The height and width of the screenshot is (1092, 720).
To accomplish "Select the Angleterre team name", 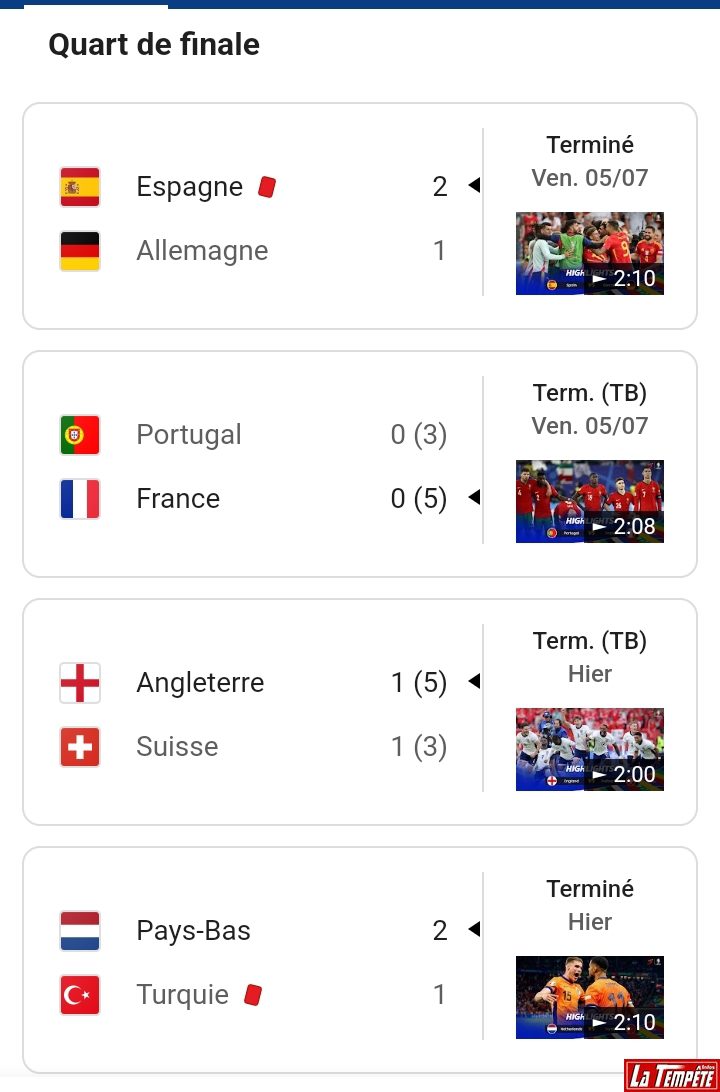I will [x=200, y=683].
